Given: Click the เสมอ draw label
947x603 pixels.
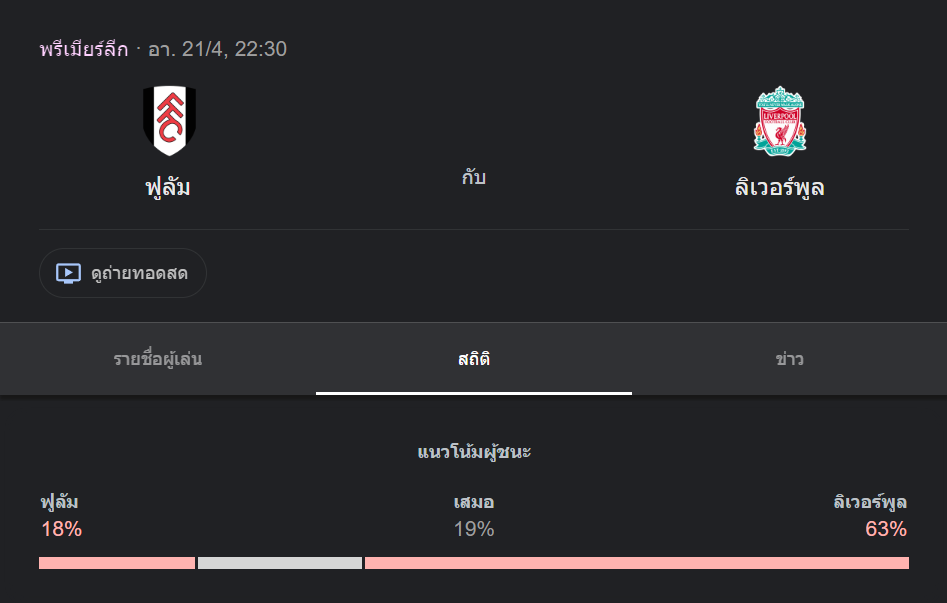Looking at the screenshot, I should click(x=474, y=502).
